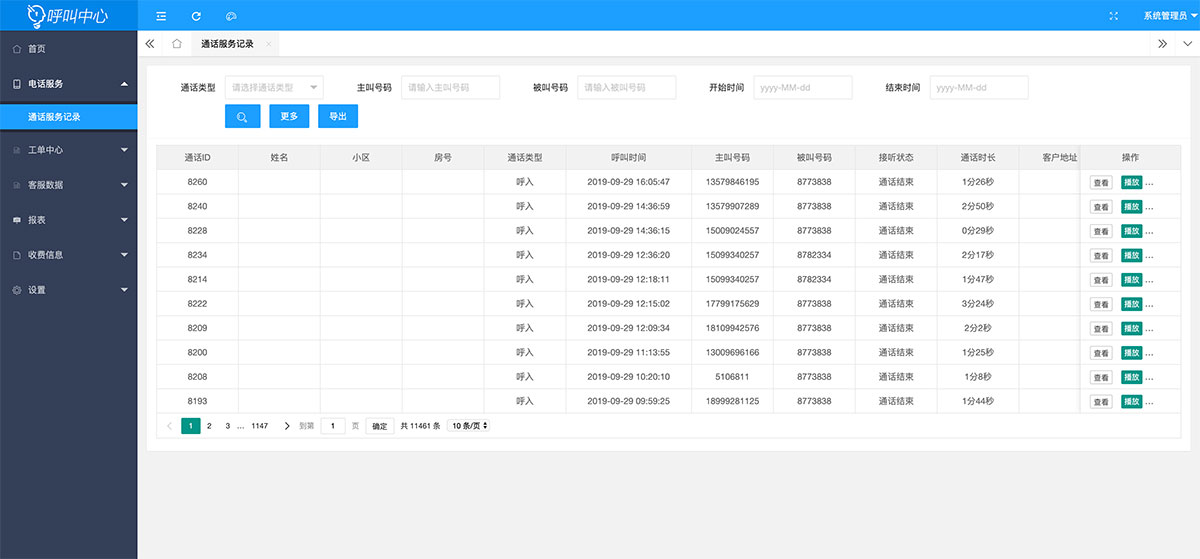Image resolution: width=1200 pixels, height=559 pixels.
Task: Click the 导出 button
Action: 338,116
